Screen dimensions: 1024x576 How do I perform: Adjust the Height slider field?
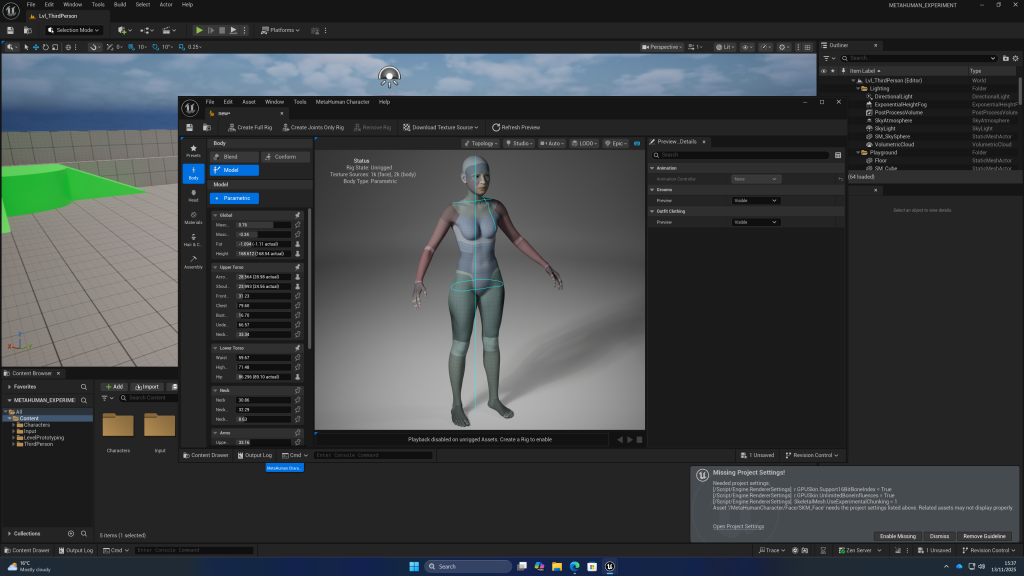[x=265, y=254]
